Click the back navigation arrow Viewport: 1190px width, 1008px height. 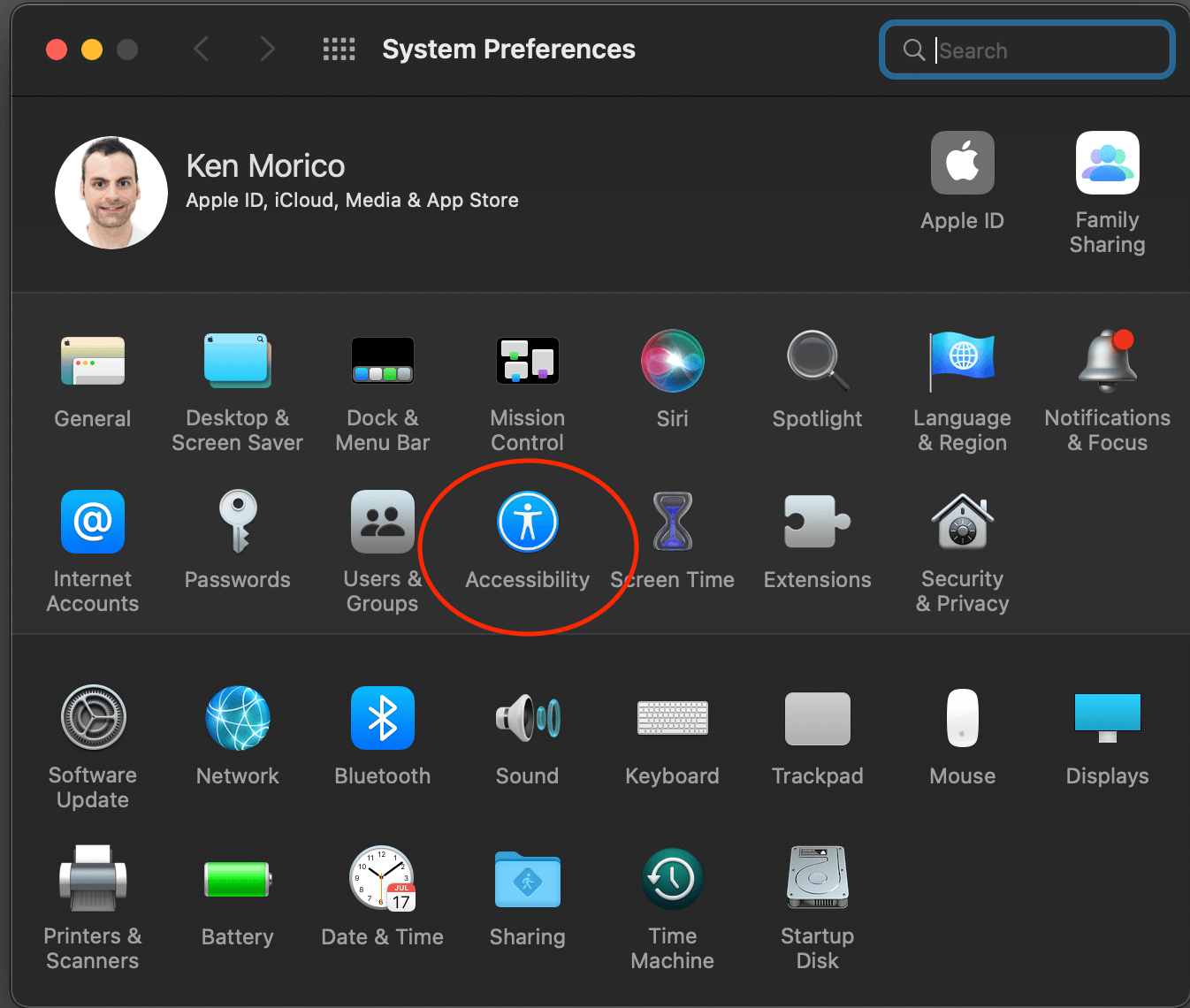click(x=202, y=49)
